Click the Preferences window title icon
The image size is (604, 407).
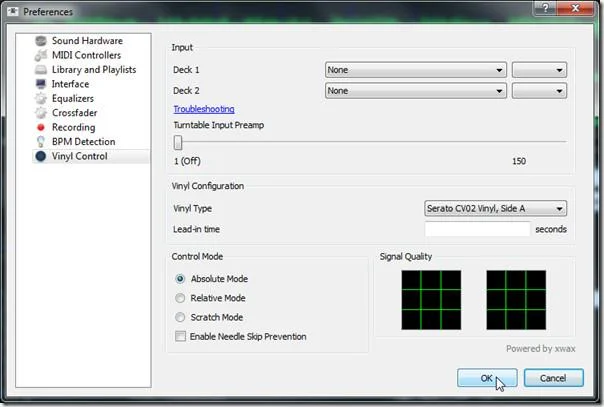[x=13, y=12]
